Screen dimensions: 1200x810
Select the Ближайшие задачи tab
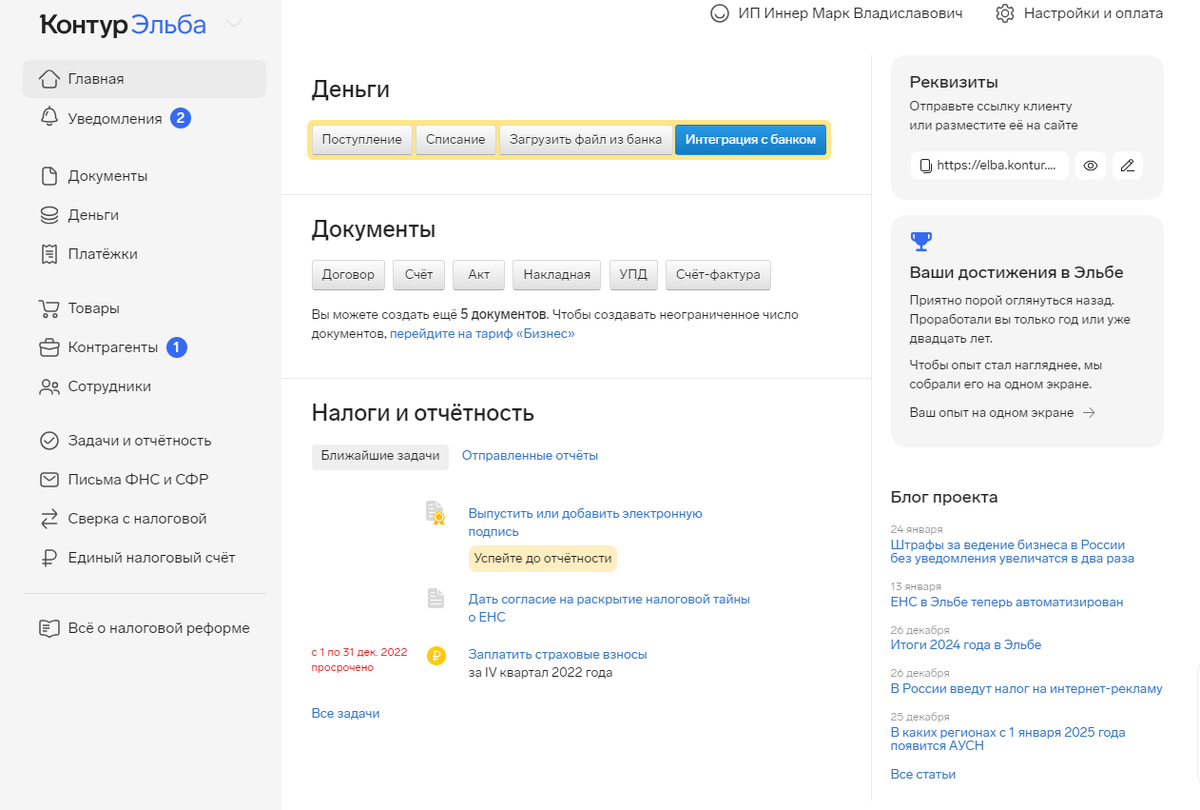[380, 456]
